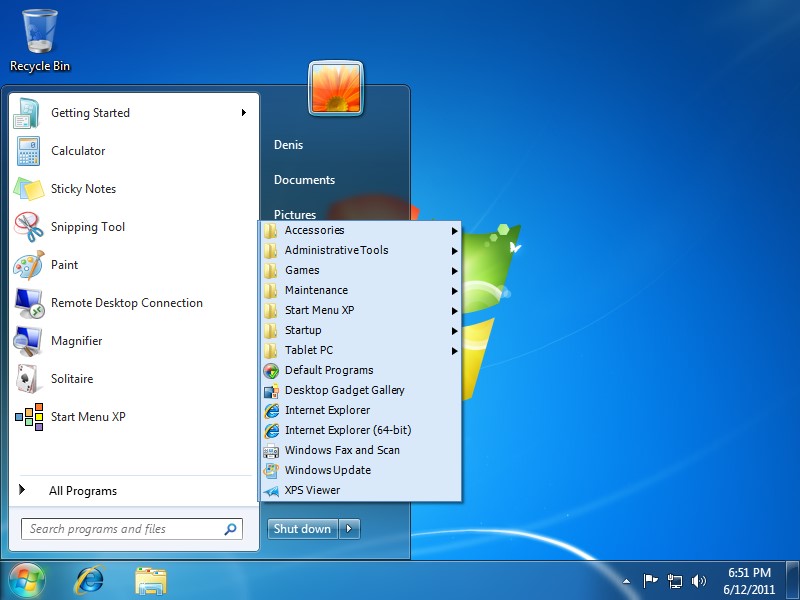This screenshot has height=600, width=800.
Task: Expand the Getting Started submenu arrow
Action: (244, 113)
